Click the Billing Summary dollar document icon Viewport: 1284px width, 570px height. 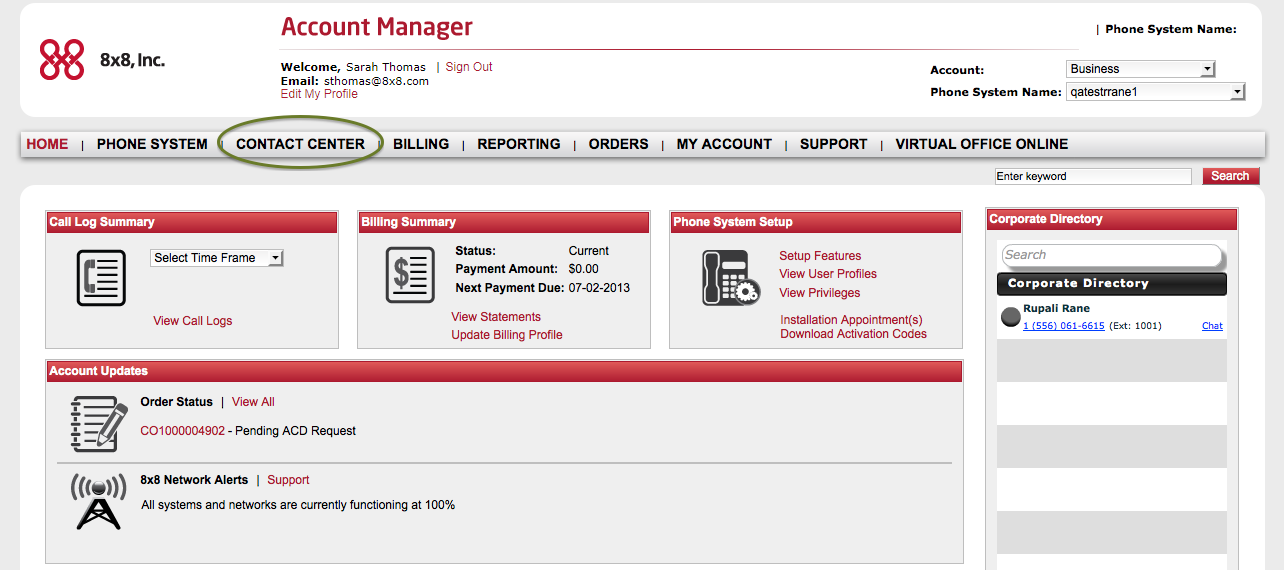pyautogui.click(x=410, y=274)
